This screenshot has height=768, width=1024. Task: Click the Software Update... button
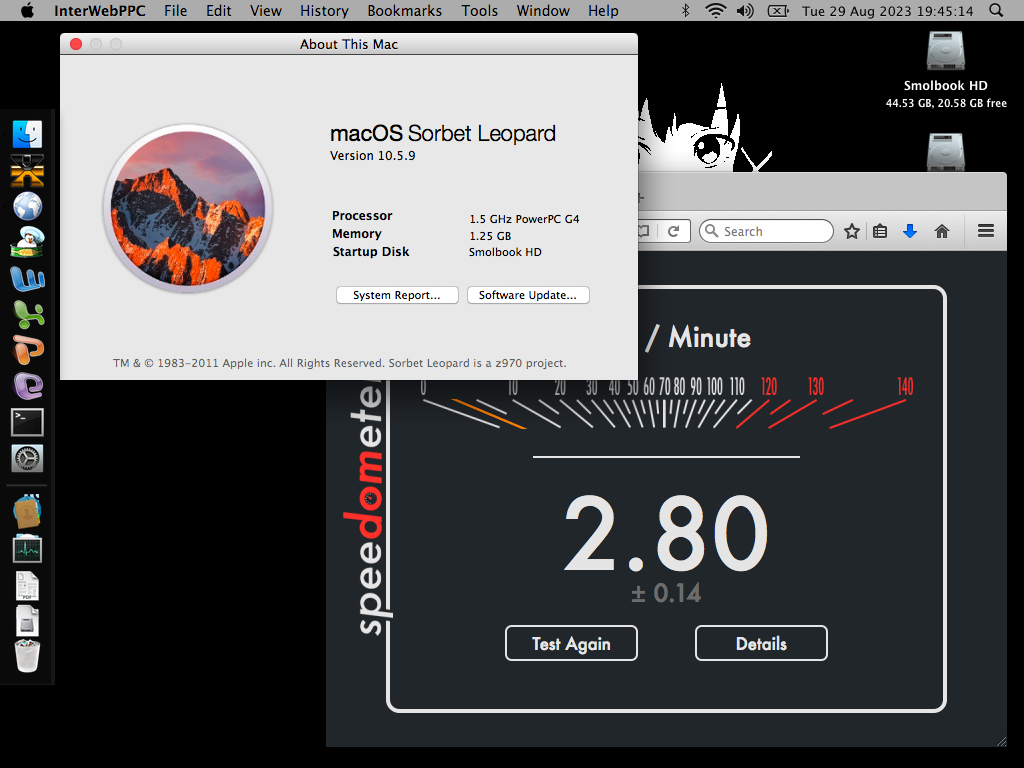click(x=528, y=295)
